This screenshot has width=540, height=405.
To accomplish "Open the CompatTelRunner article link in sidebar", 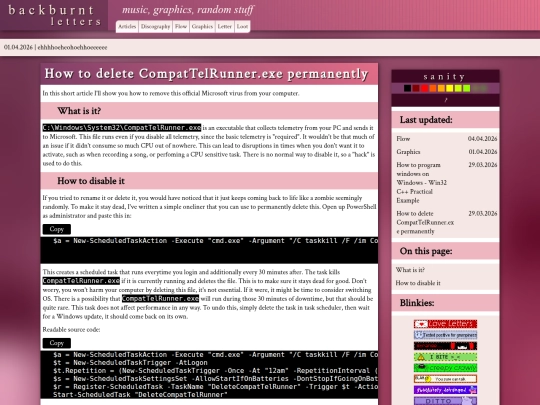I will coord(425,222).
